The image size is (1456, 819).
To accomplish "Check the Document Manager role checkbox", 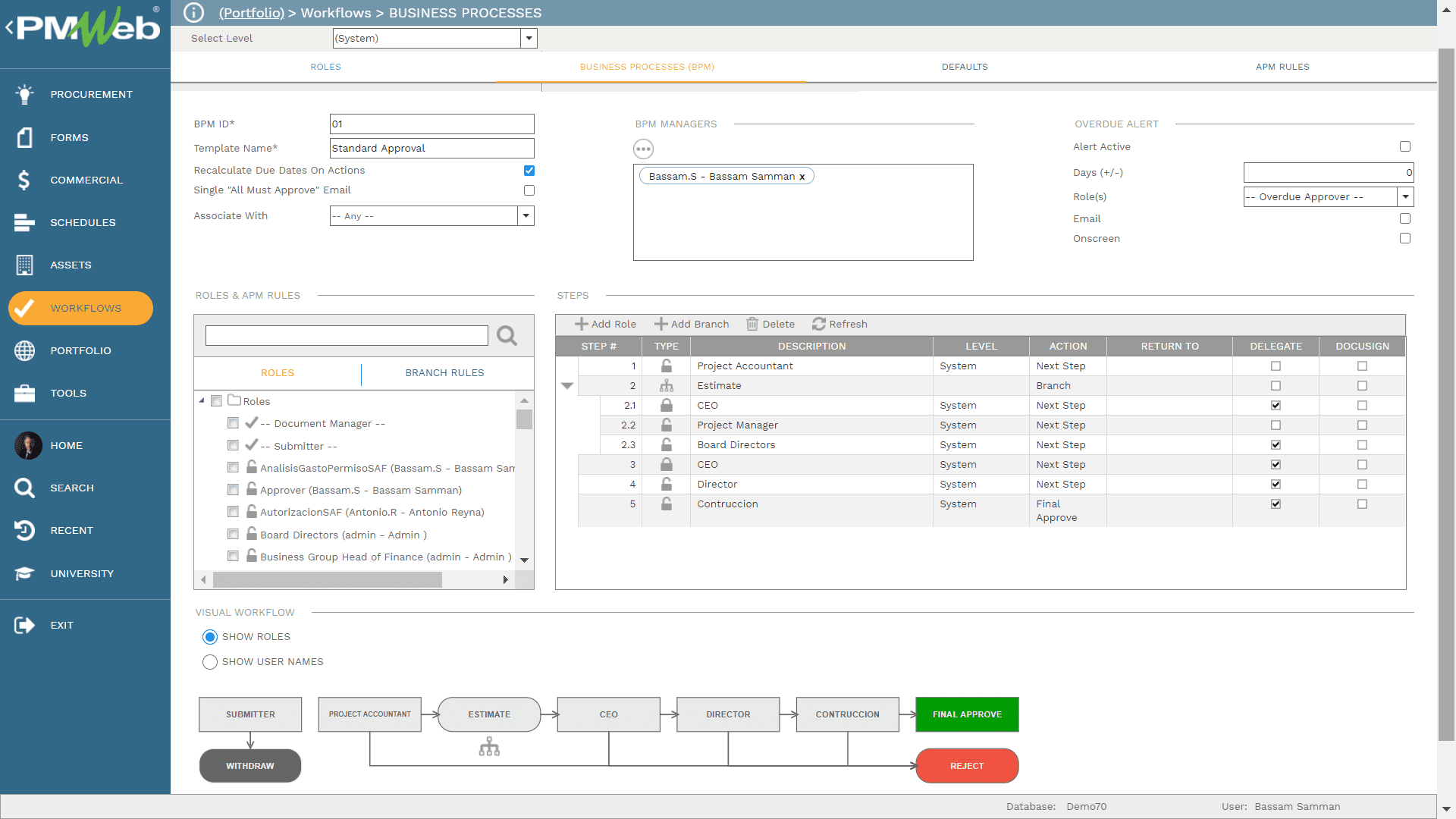I will coord(233,423).
